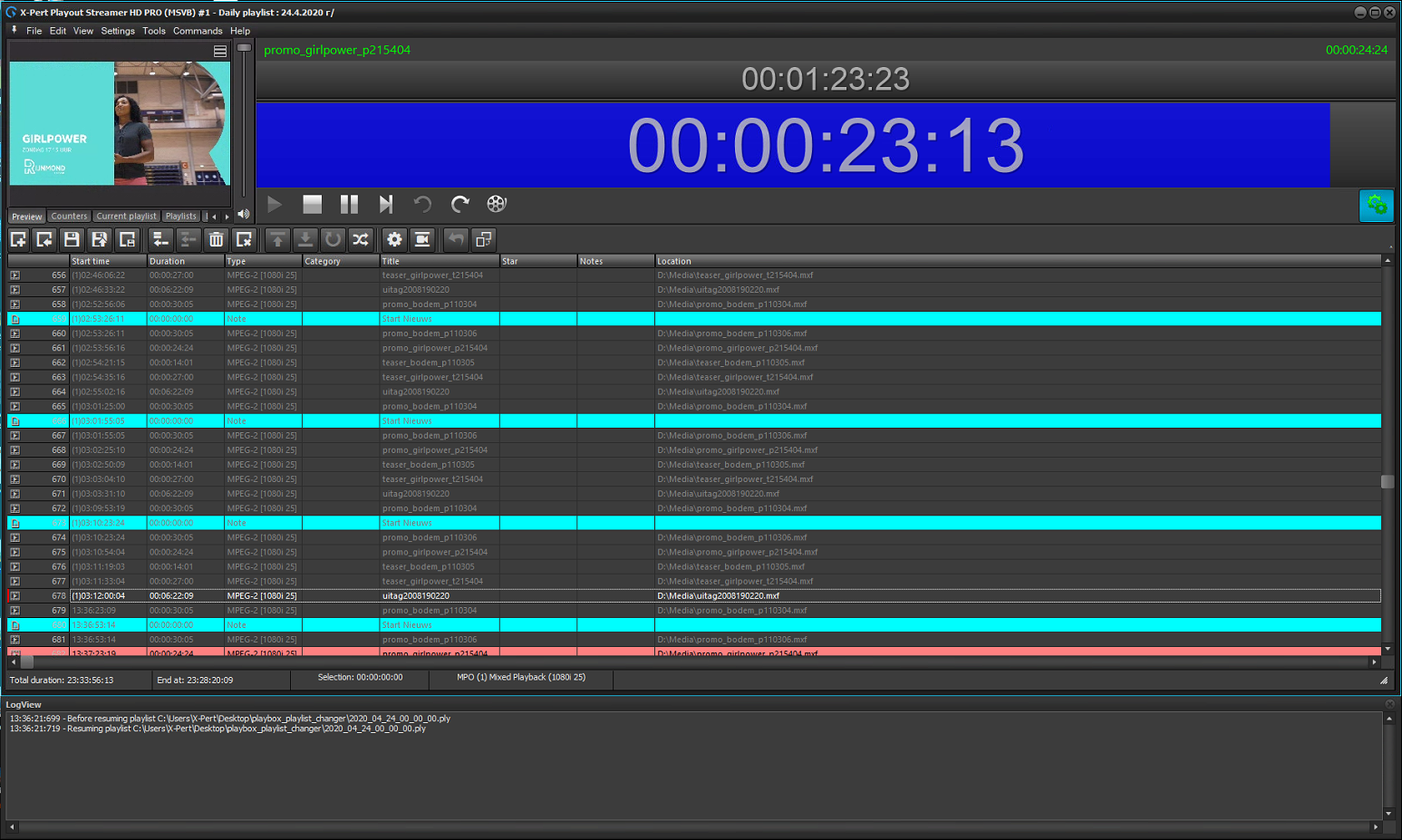The width and height of the screenshot is (1402, 840).
Task: Switch to the Playlists tab
Action: point(180,217)
